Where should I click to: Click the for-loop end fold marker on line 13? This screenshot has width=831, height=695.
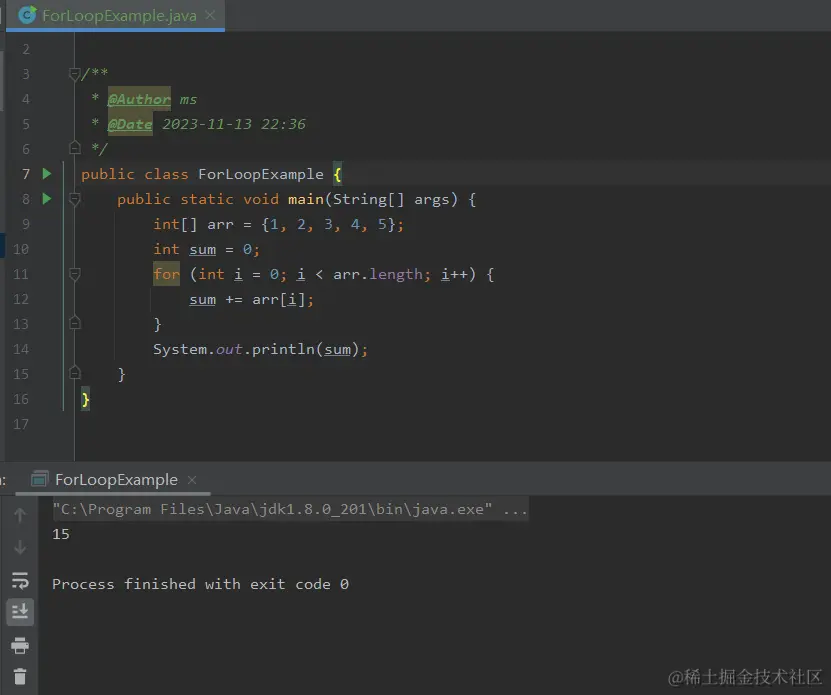click(75, 323)
